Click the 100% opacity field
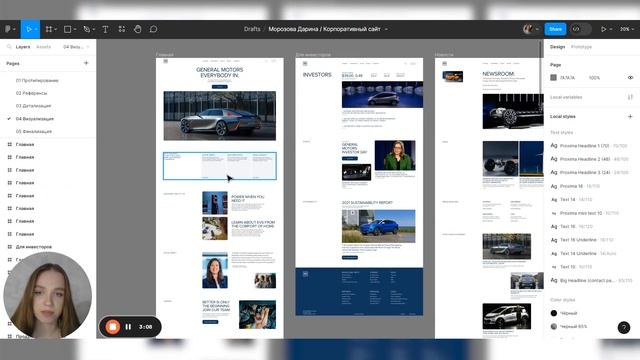Screen dimensions: 640x360 594,78
